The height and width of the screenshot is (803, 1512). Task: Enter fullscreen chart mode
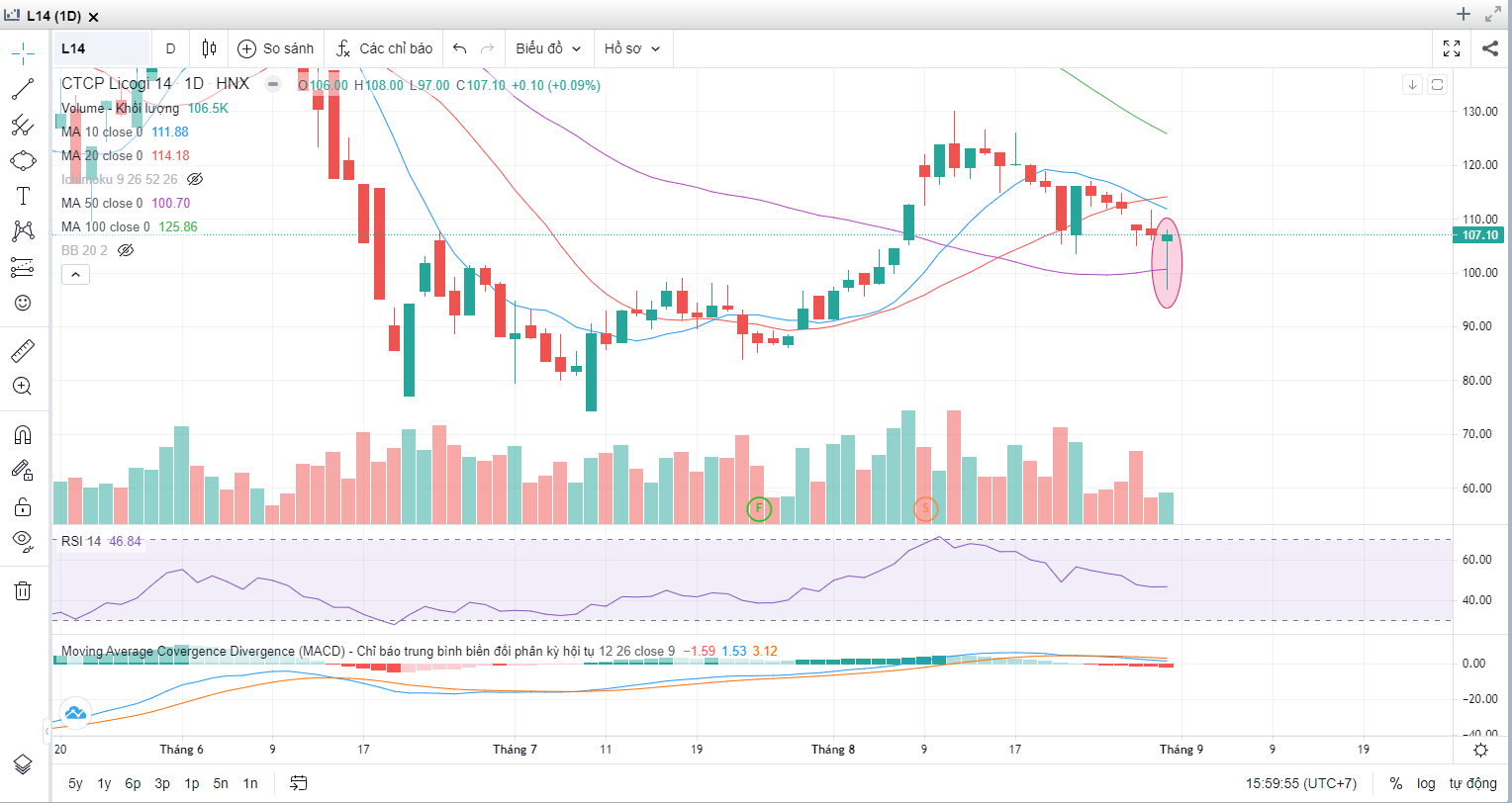1452,48
